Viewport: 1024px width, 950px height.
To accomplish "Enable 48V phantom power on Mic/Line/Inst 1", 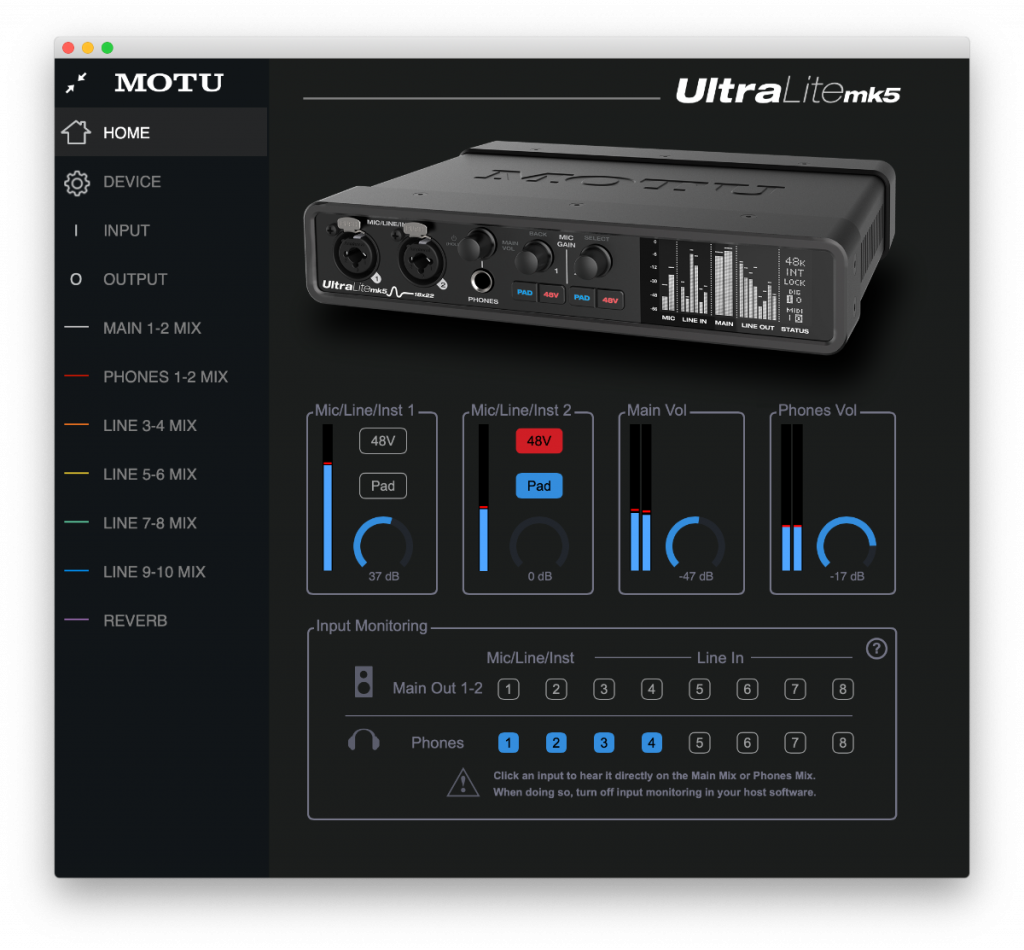I will tap(381, 441).
